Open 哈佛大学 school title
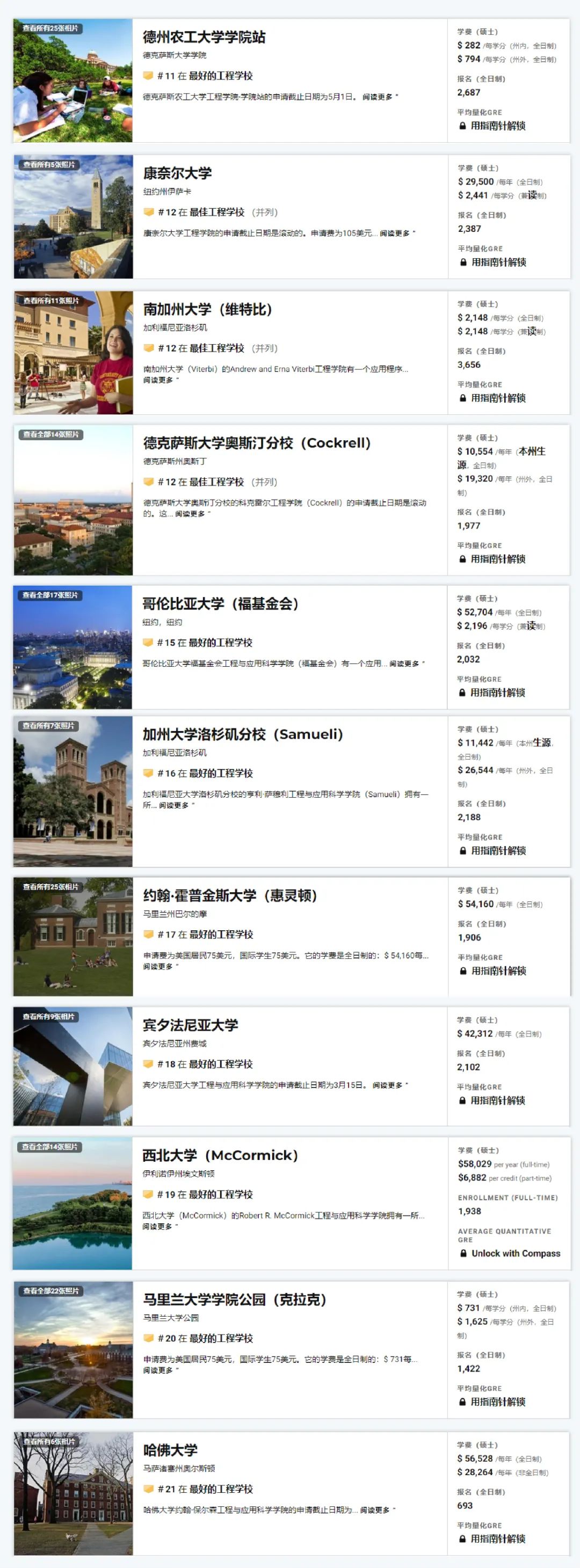This screenshot has width=580, height=1568. [171, 1450]
